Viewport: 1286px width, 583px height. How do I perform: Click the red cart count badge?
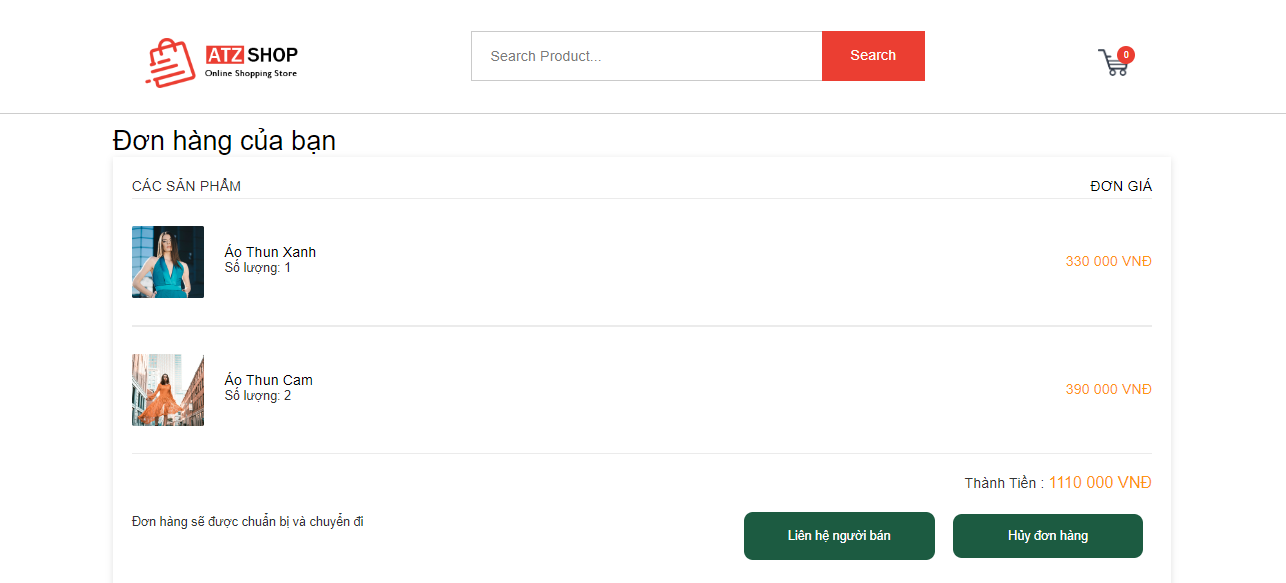(1126, 55)
